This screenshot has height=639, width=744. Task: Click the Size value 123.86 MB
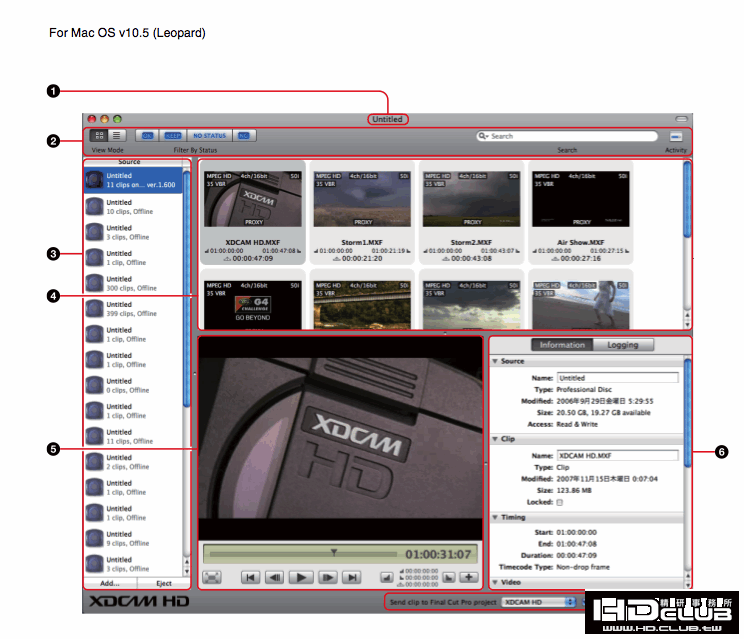tap(574, 491)
